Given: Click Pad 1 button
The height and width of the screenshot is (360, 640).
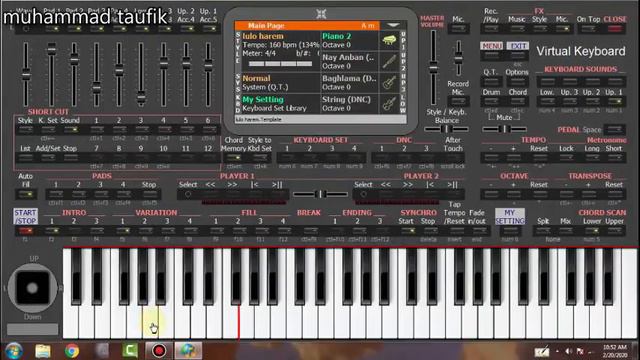Looking at the screenshot, I should click(x=56, y=194).
